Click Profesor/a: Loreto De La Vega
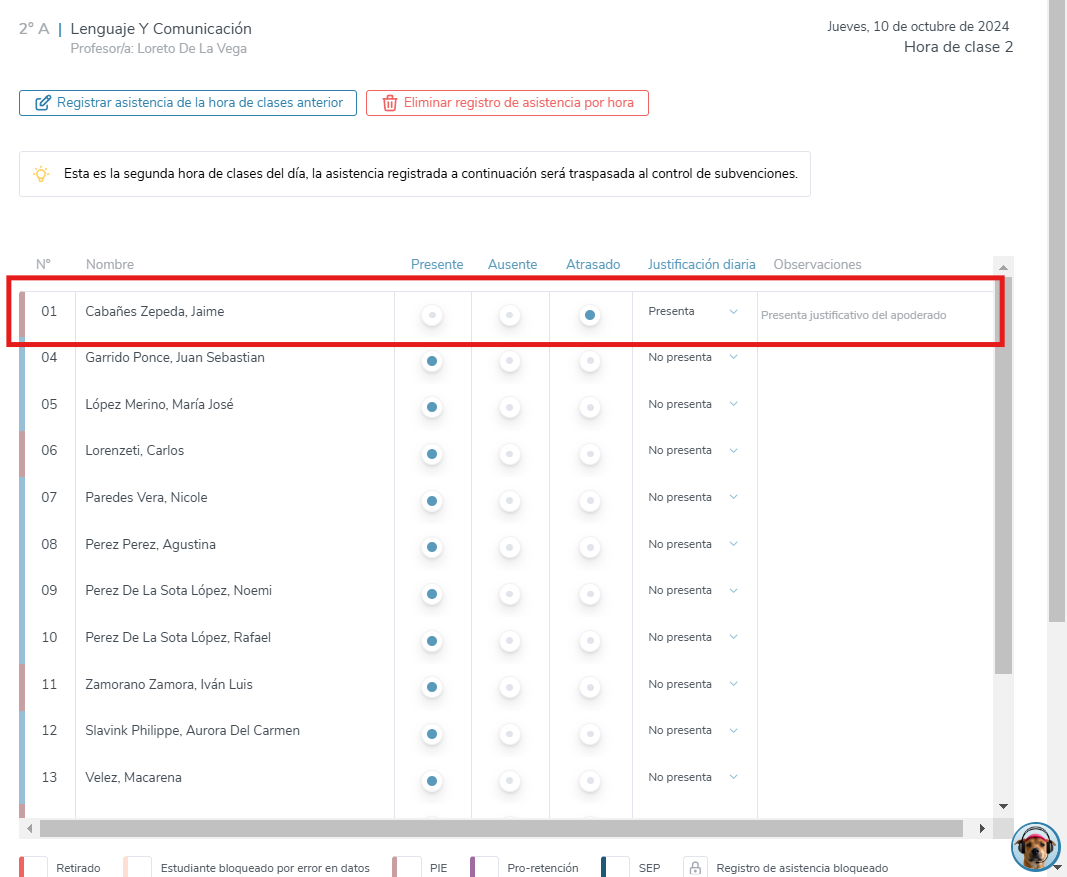The image size is (1067, 877). pos(159,48)
